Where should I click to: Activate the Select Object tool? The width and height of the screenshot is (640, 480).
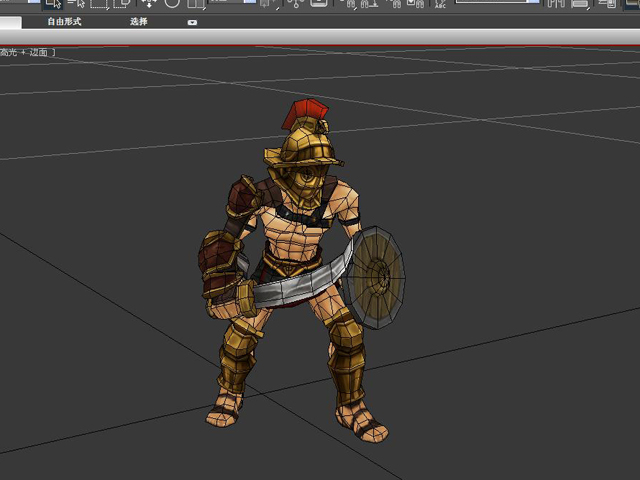pyautogui.click(x=53, y=4)
